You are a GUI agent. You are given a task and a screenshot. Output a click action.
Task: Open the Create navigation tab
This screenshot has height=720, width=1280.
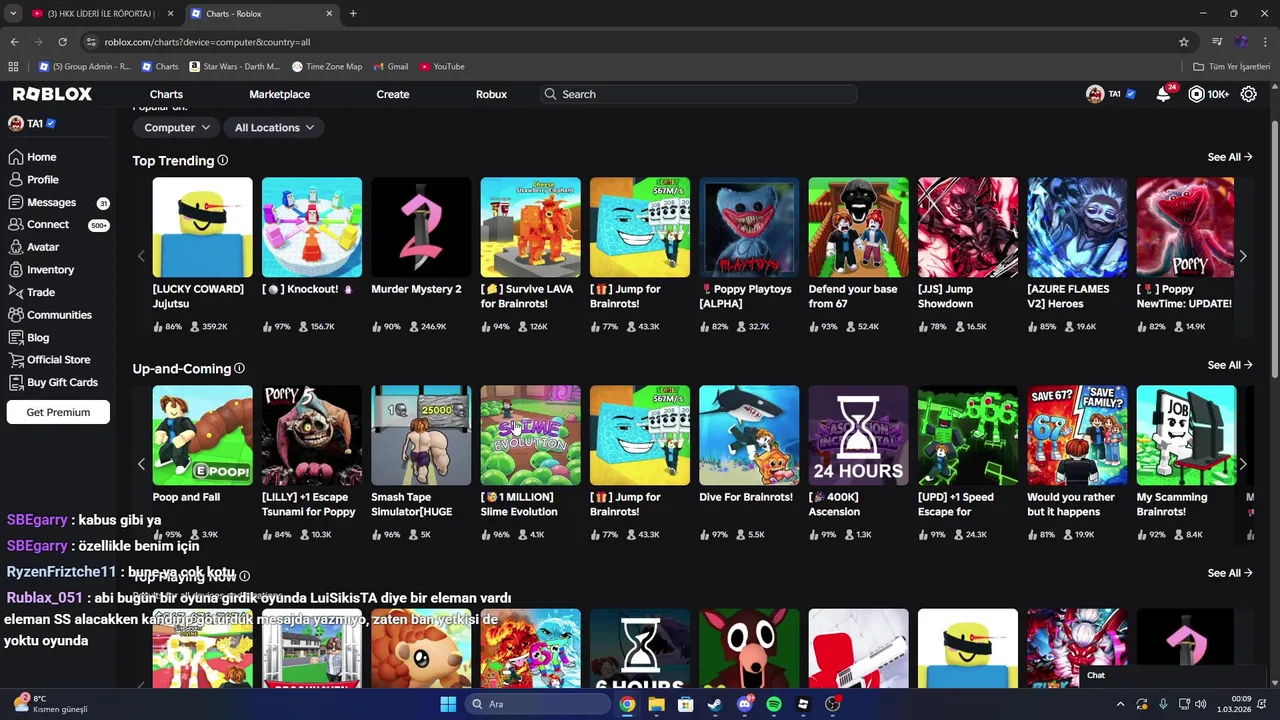393,94
